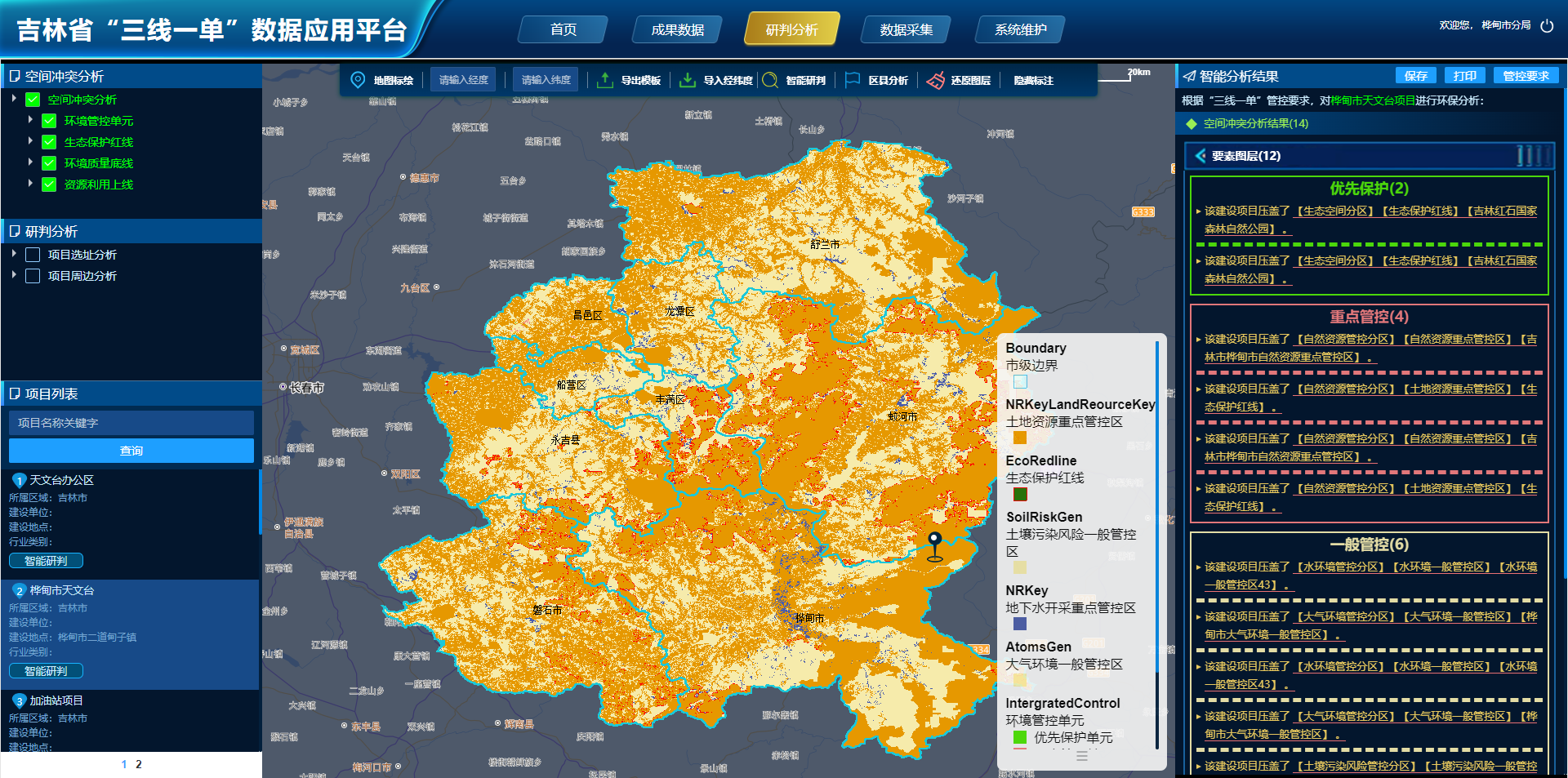
Task: Click the 隐藏标注 toolbar item
Action: (1033, 80)
